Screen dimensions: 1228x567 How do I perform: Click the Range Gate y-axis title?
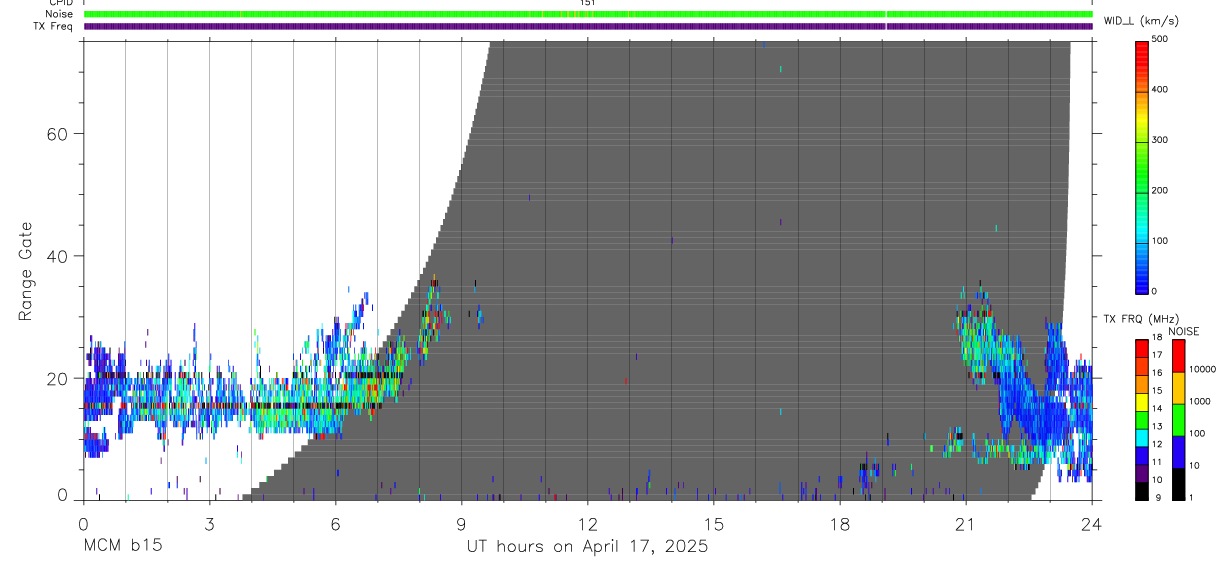(x=26, y=272)
